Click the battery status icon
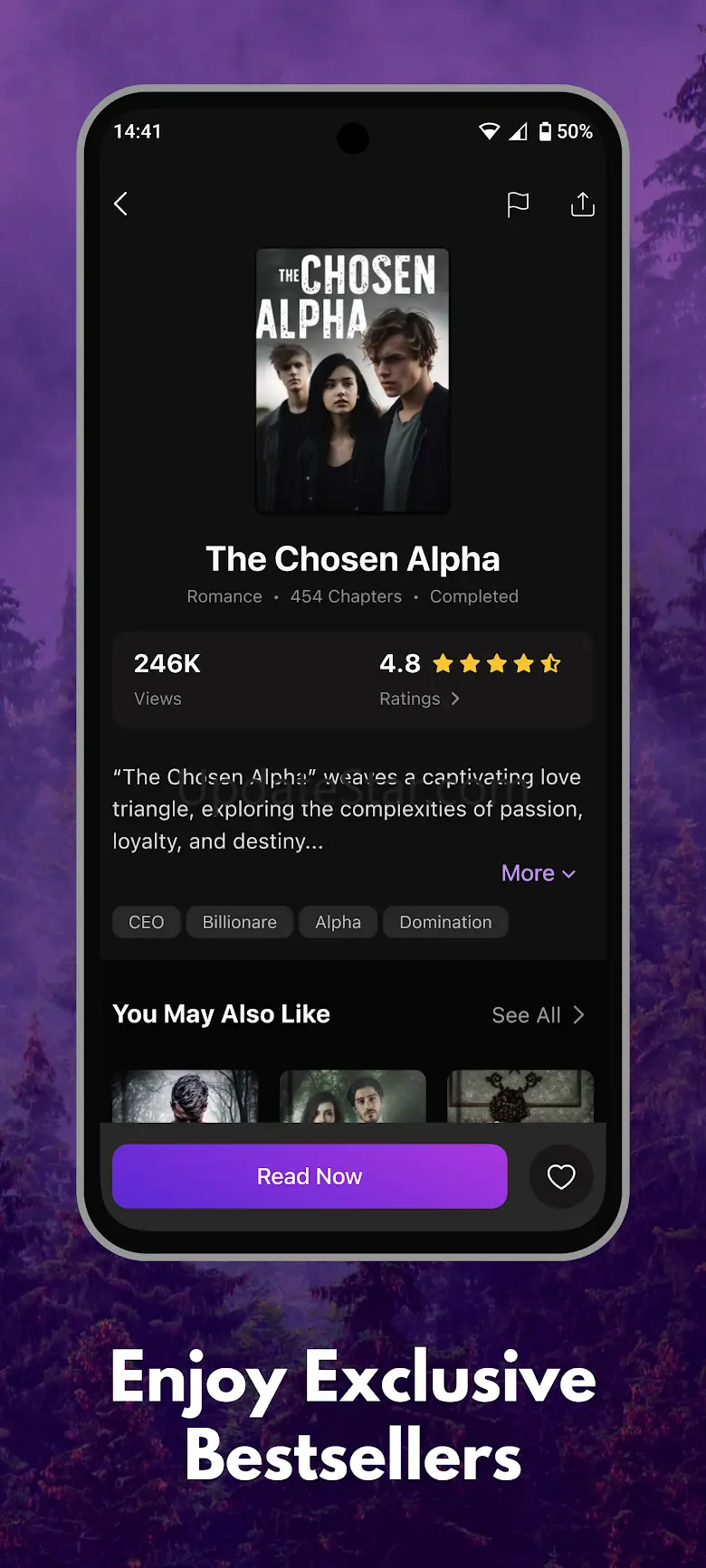706x1568 pixels. point(545,132)
